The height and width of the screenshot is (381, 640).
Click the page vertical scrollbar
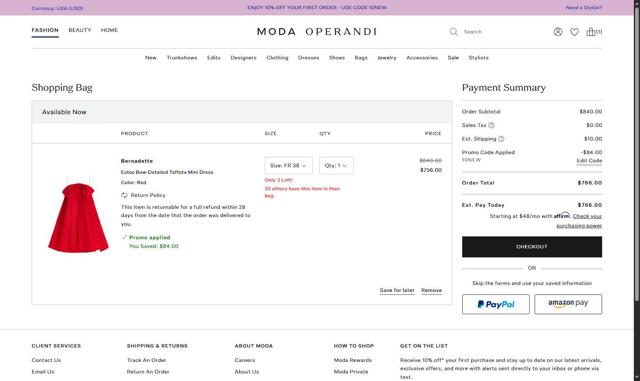[637, 155]
